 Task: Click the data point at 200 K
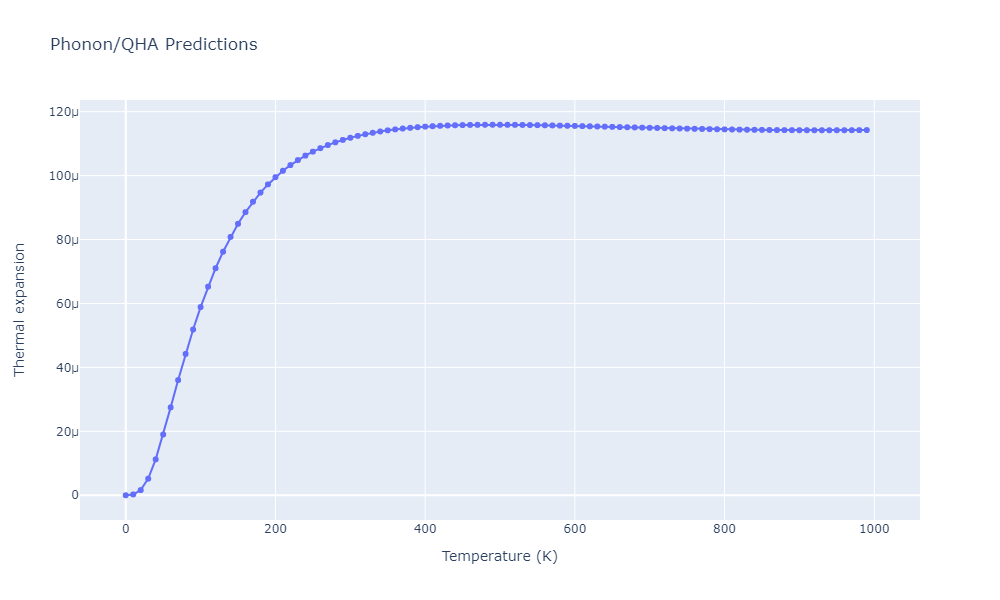click(275, 177)
